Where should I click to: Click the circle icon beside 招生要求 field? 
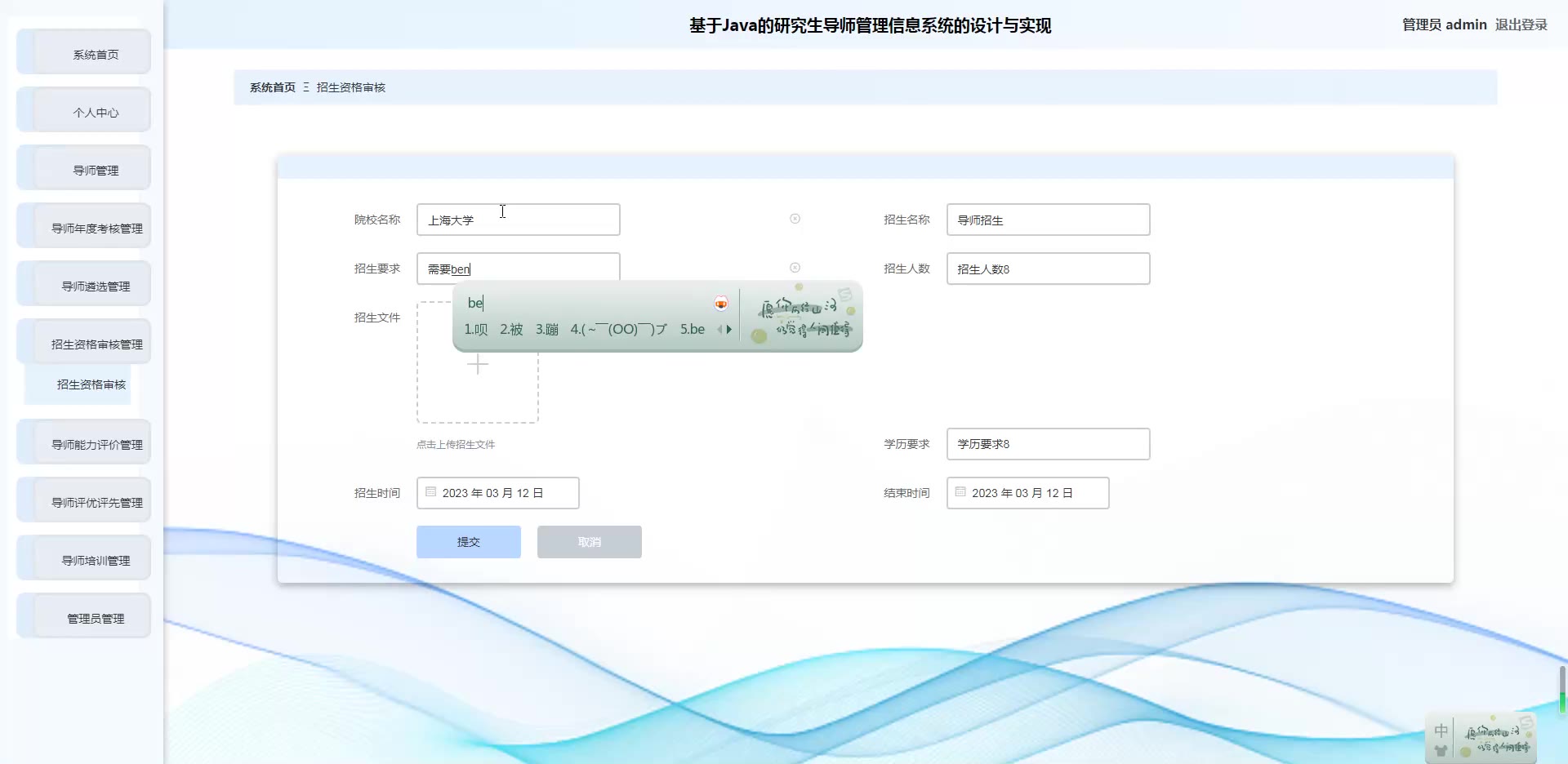pos(795,268)
